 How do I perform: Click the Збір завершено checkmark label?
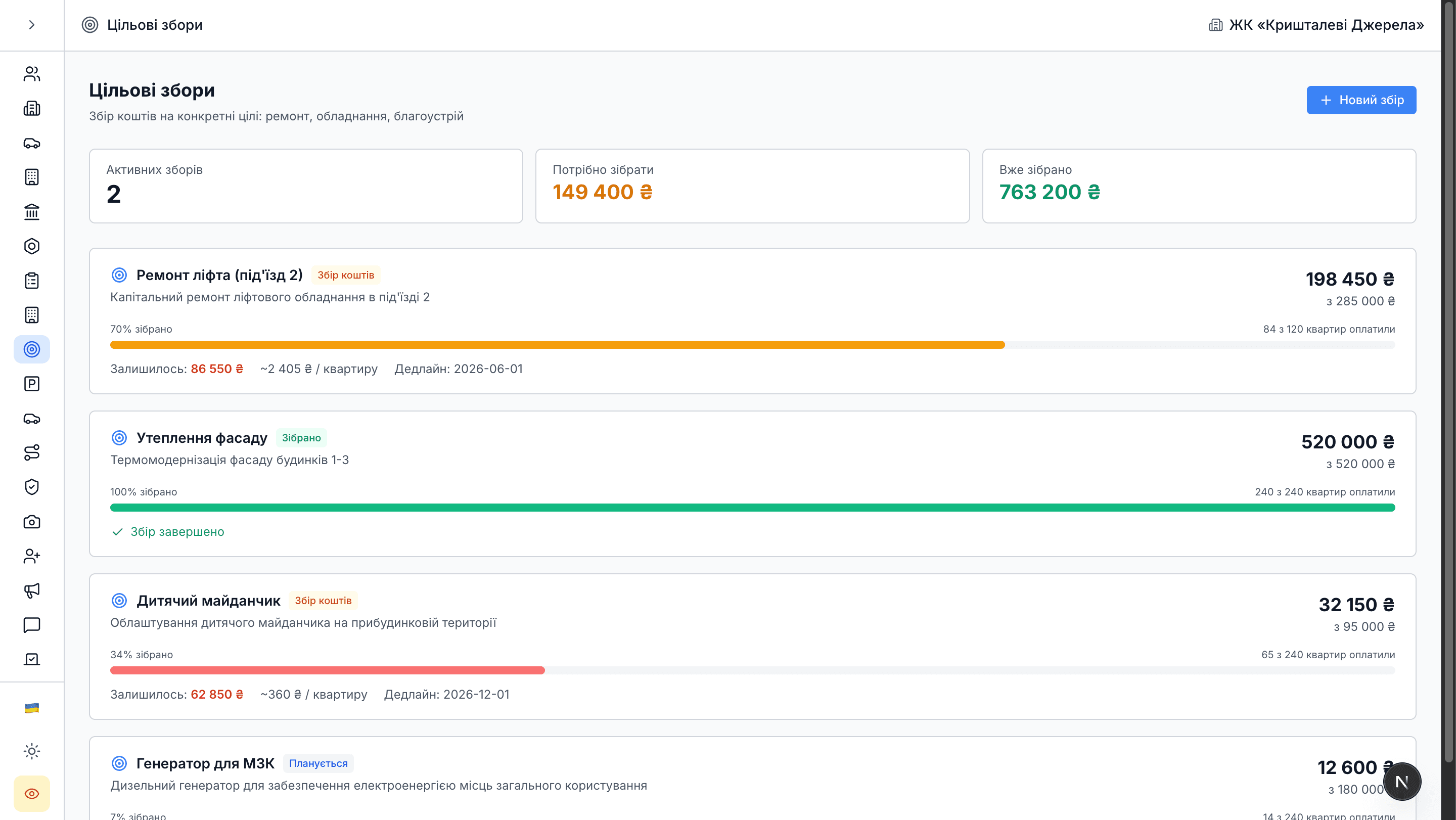(168, 532)
